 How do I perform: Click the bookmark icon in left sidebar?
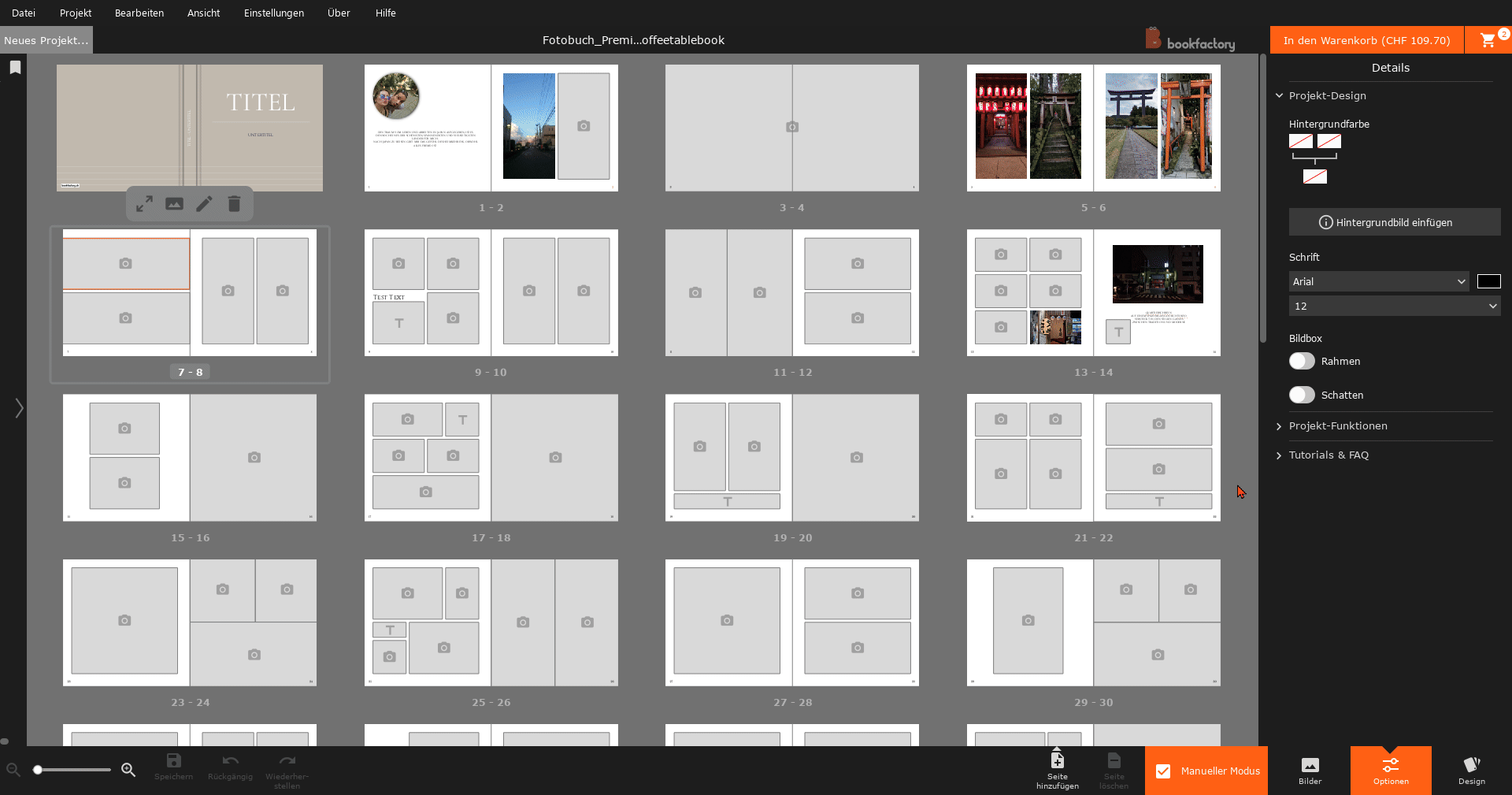(15, 68)
